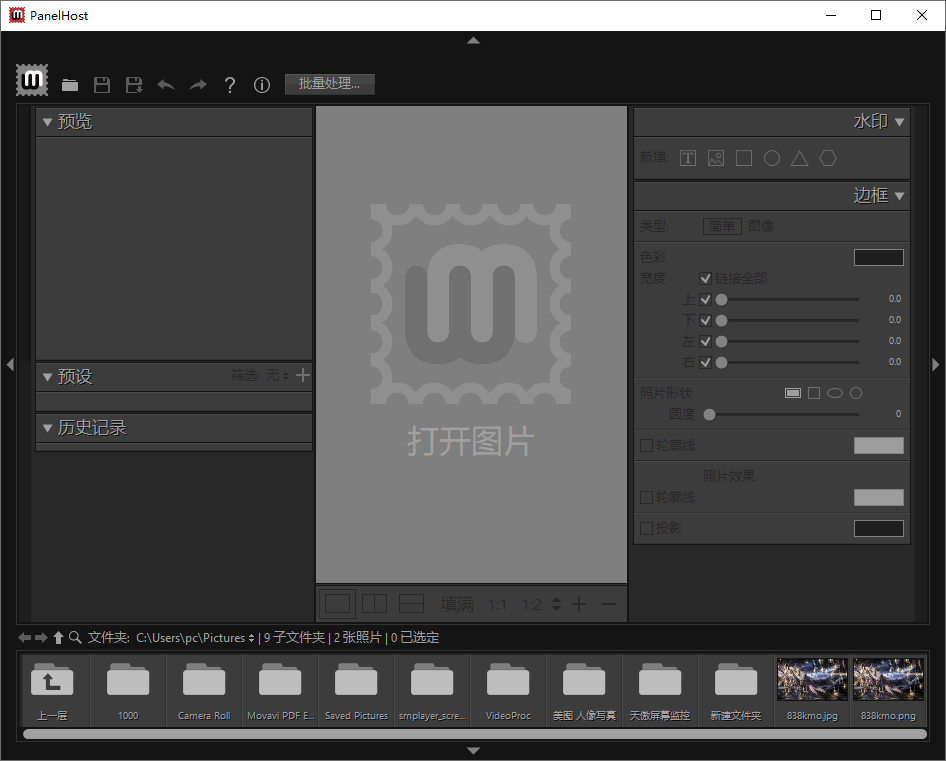This screenshot has height=761, width=946.
Task: Choose the circle photo shape
Action: tap(856, 393)
